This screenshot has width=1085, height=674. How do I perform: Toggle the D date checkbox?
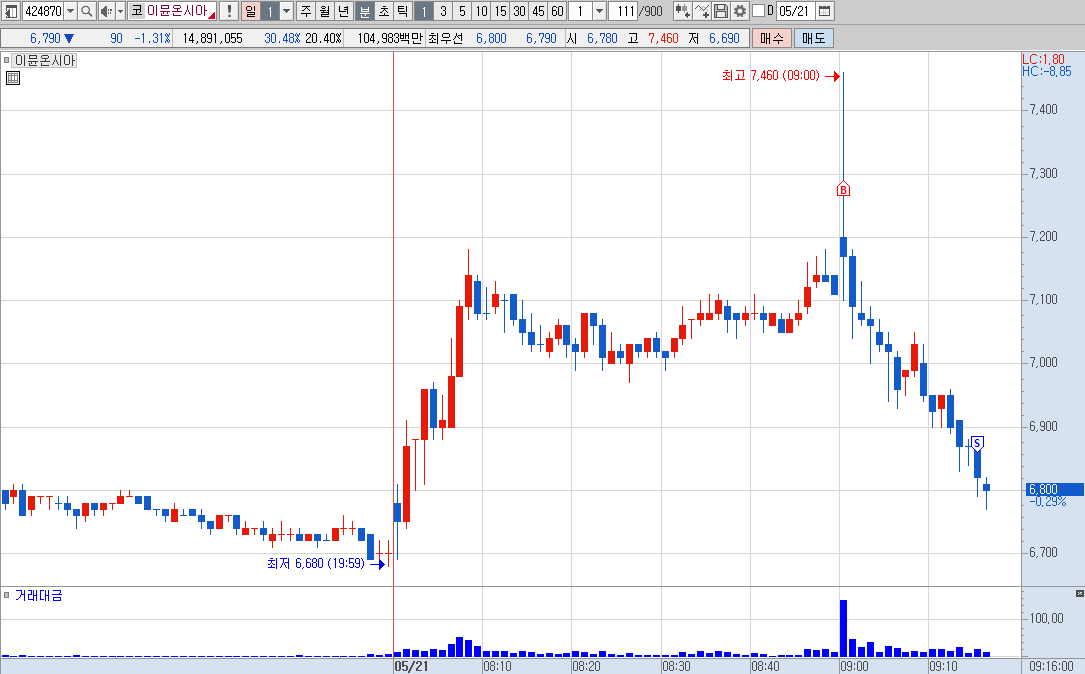pyautogui.click(x=758, y=11)
